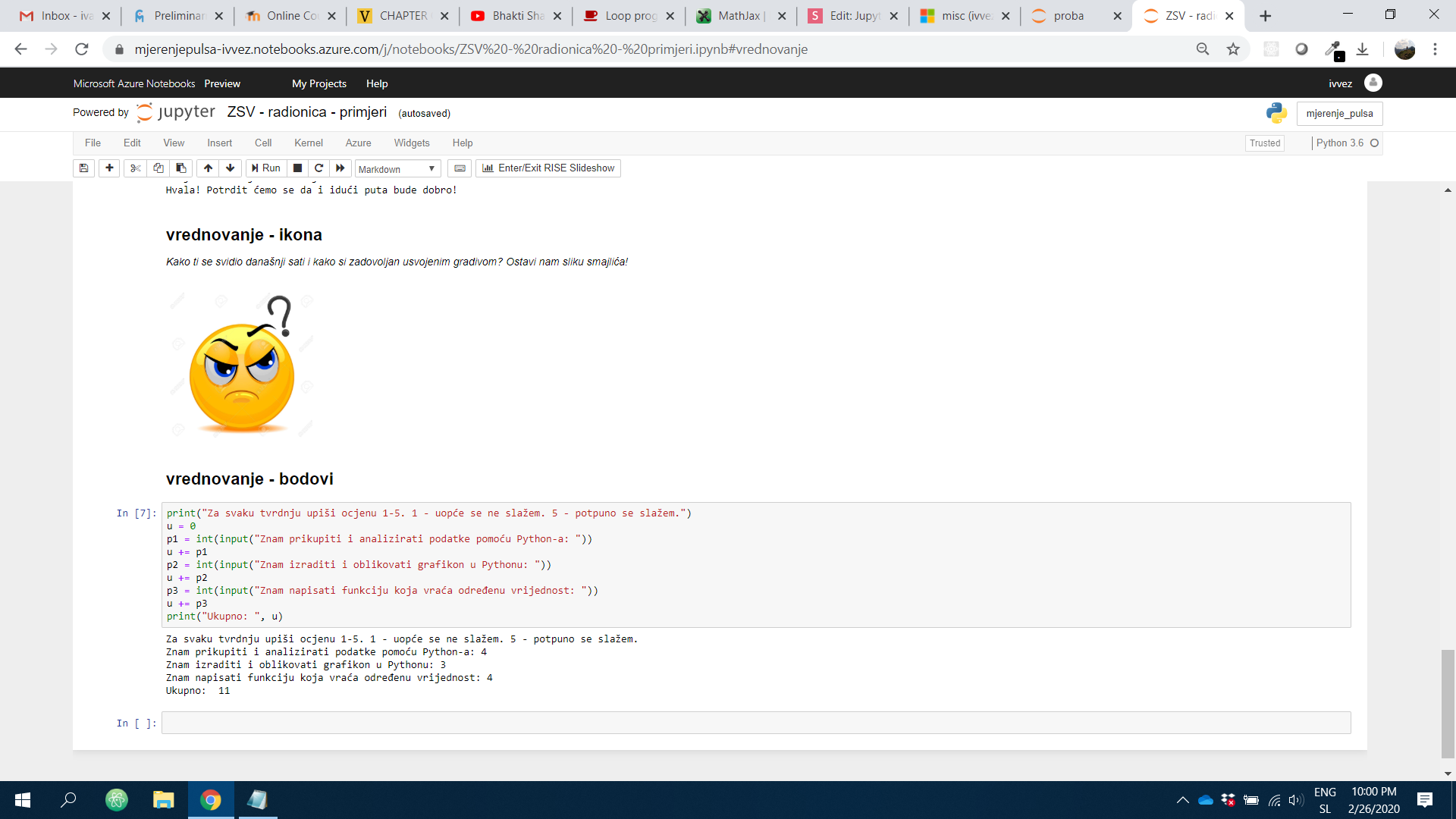Screen dimensions: 1456x819
Task: Restart the kernel with the circular arrow
Action: [319, 168]
